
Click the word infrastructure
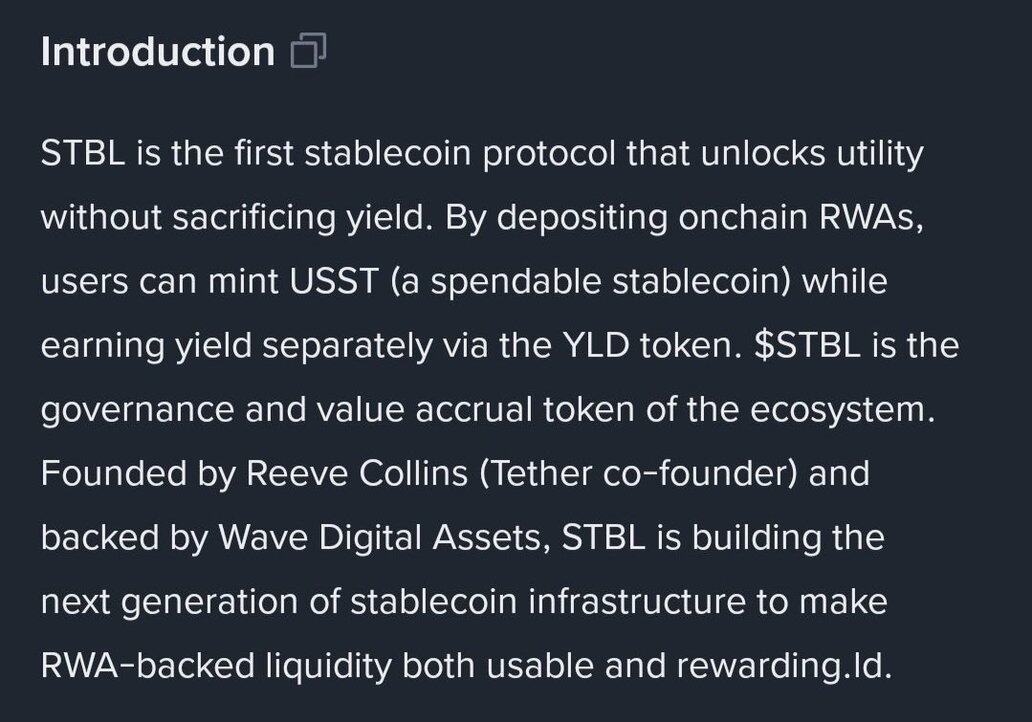tap(637, 601)
